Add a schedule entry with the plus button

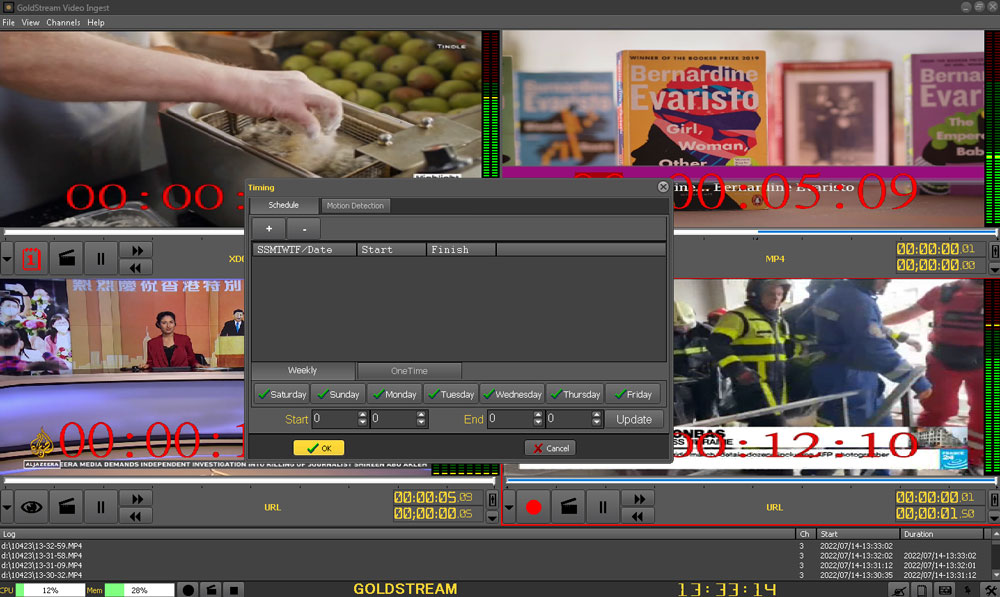point(268,228)
